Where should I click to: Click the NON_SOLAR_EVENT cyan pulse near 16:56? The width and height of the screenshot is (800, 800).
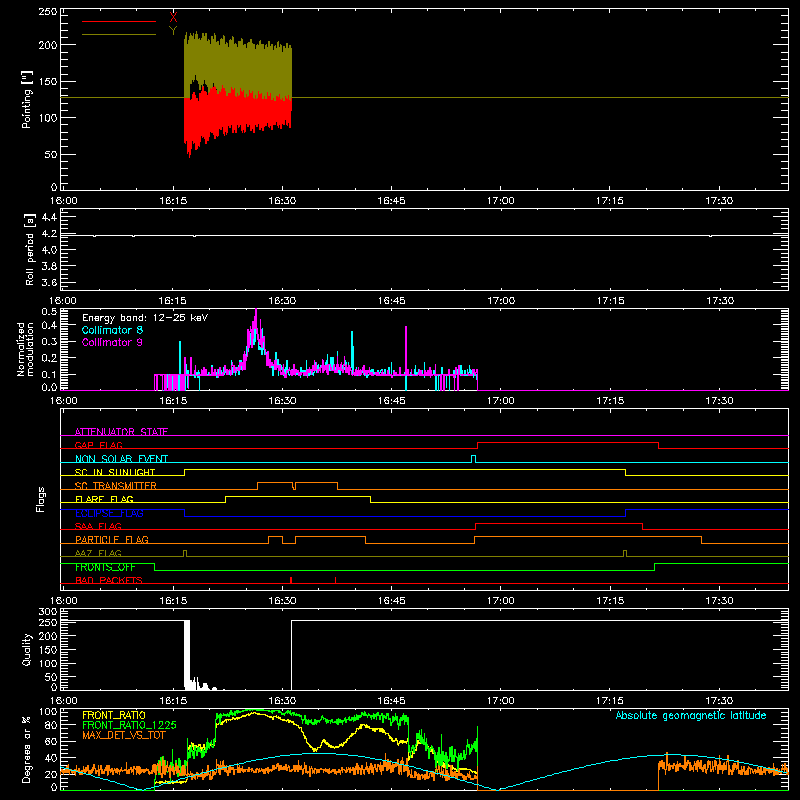pyautogui.click(x=473, y=459)
